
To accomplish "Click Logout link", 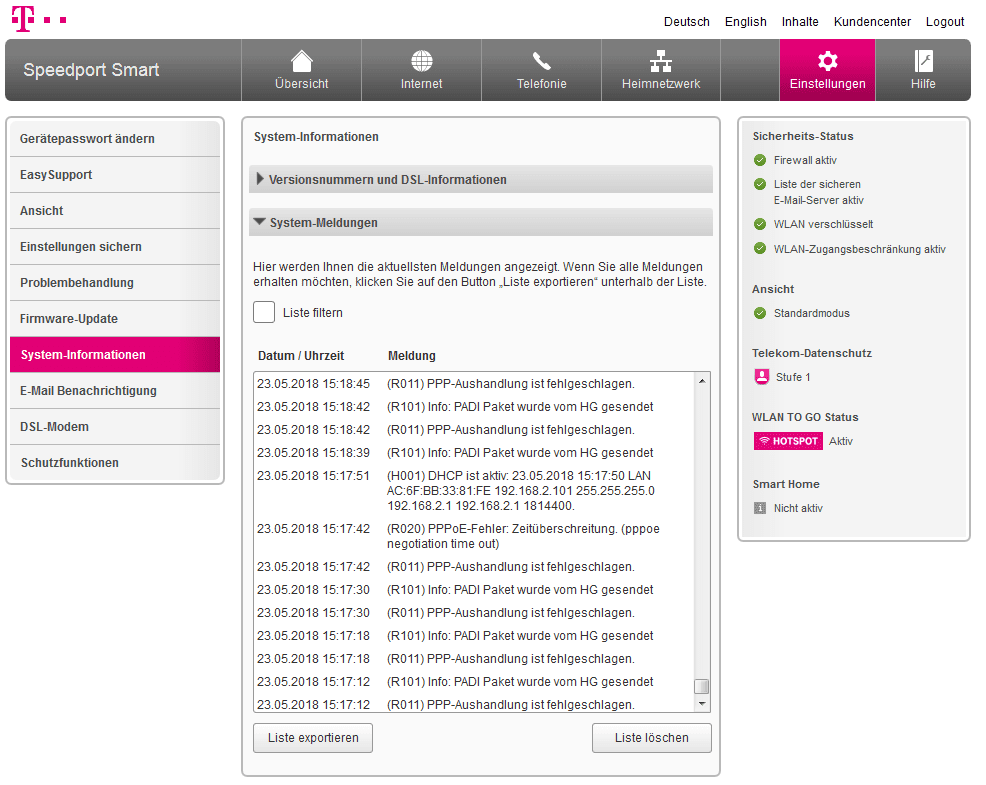I will coord(944,22).
